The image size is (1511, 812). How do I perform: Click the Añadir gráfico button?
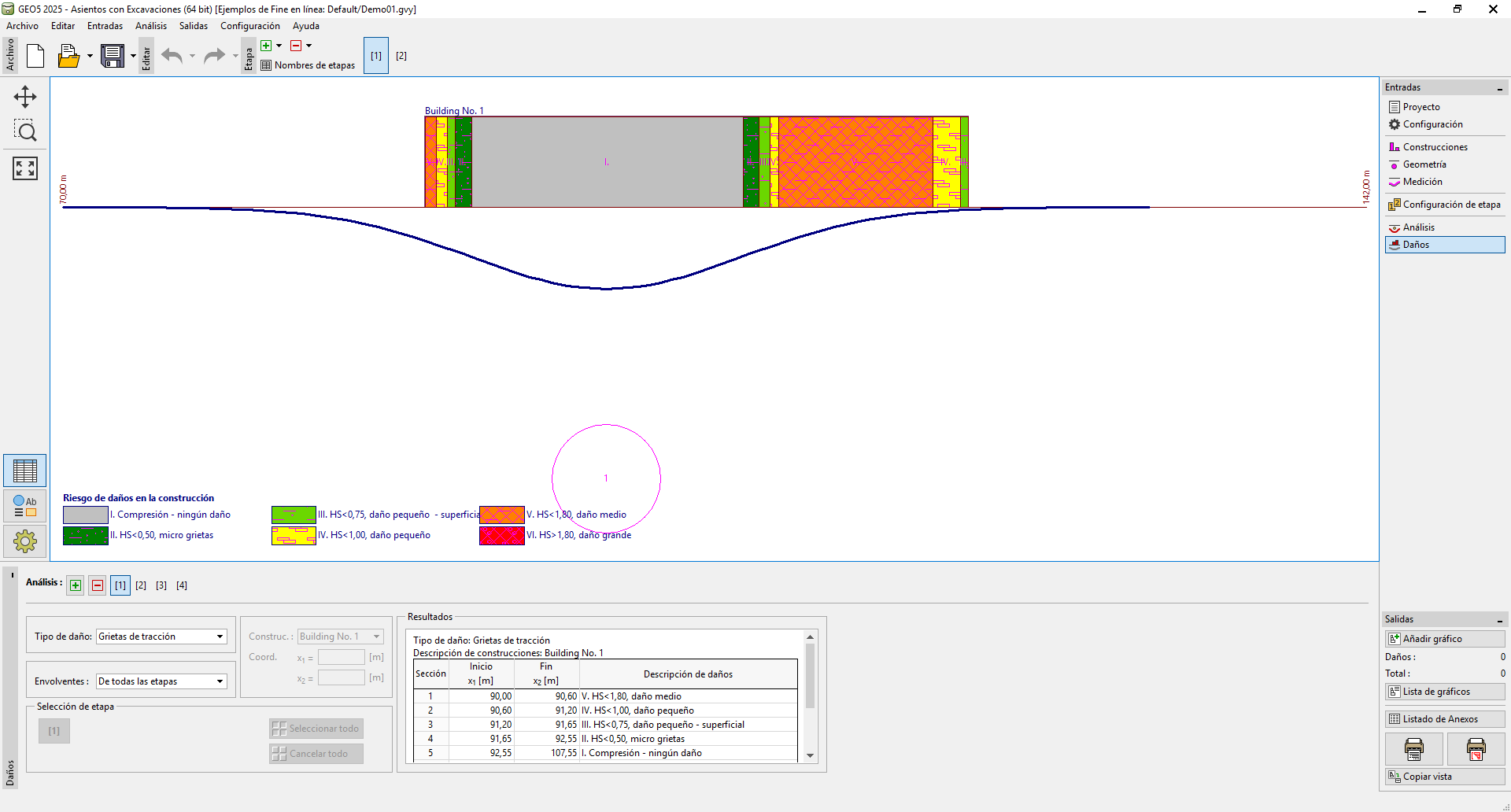click(x=1445, y=639)
